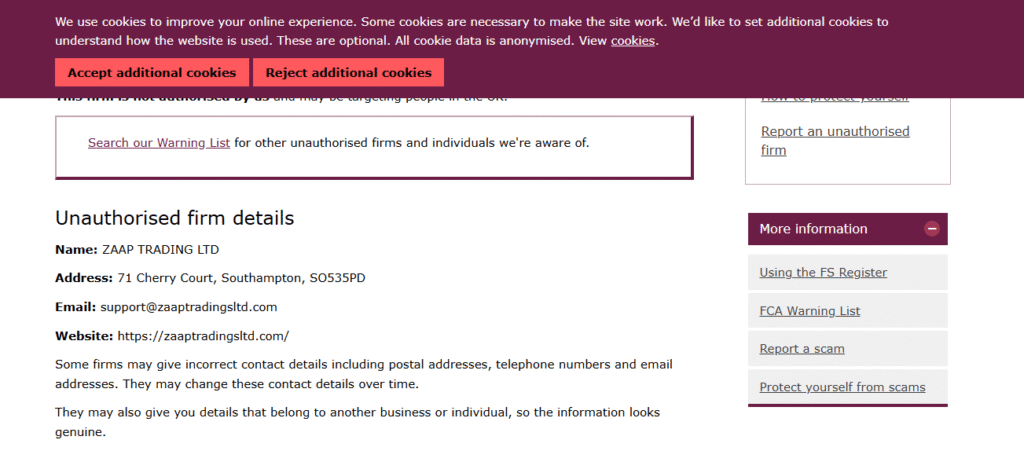Click the zaaptradingsltd.com website URL text
The width and height of the screenshot is (1024, 451).
(203, 337)
